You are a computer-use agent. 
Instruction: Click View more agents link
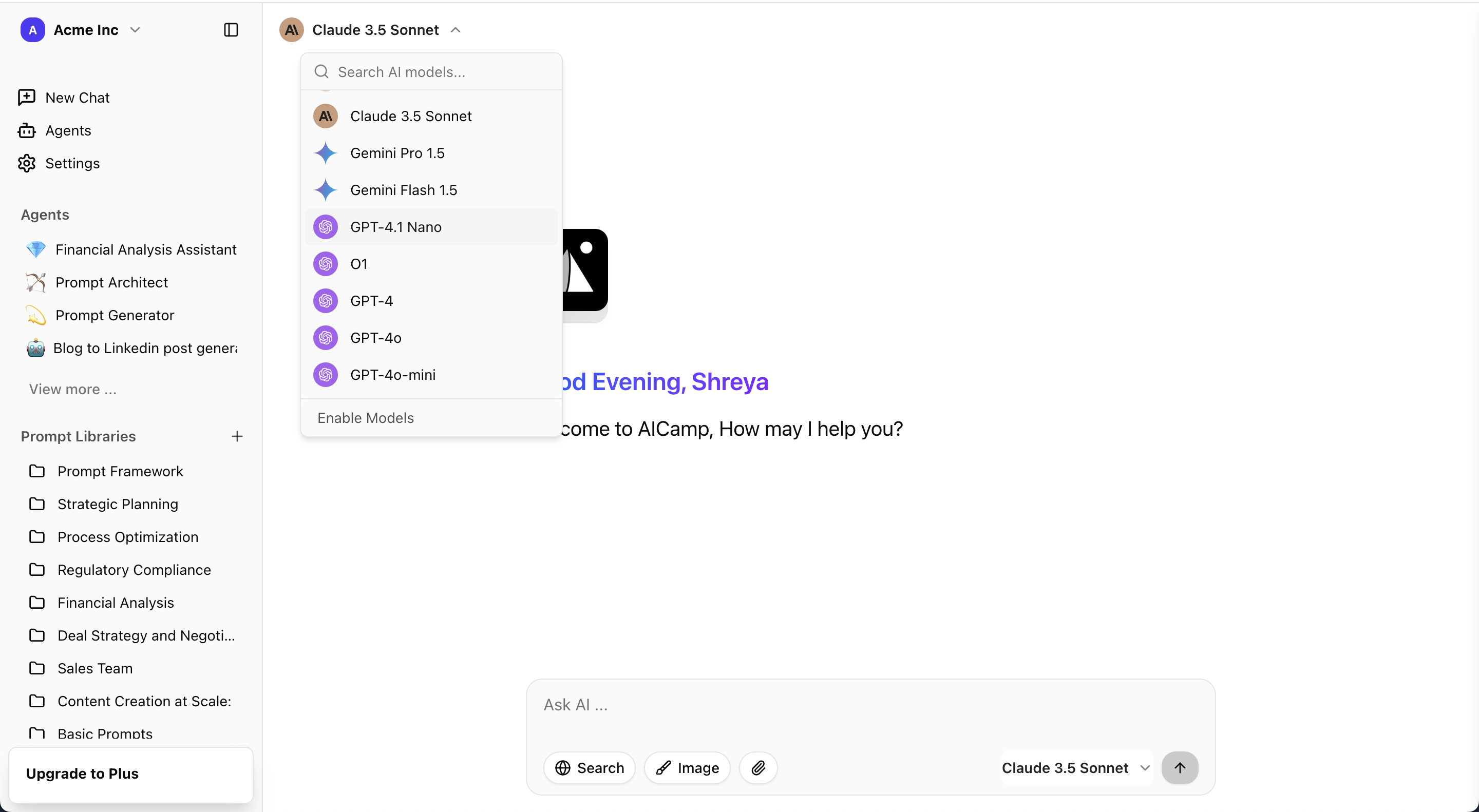pos(73,389)
